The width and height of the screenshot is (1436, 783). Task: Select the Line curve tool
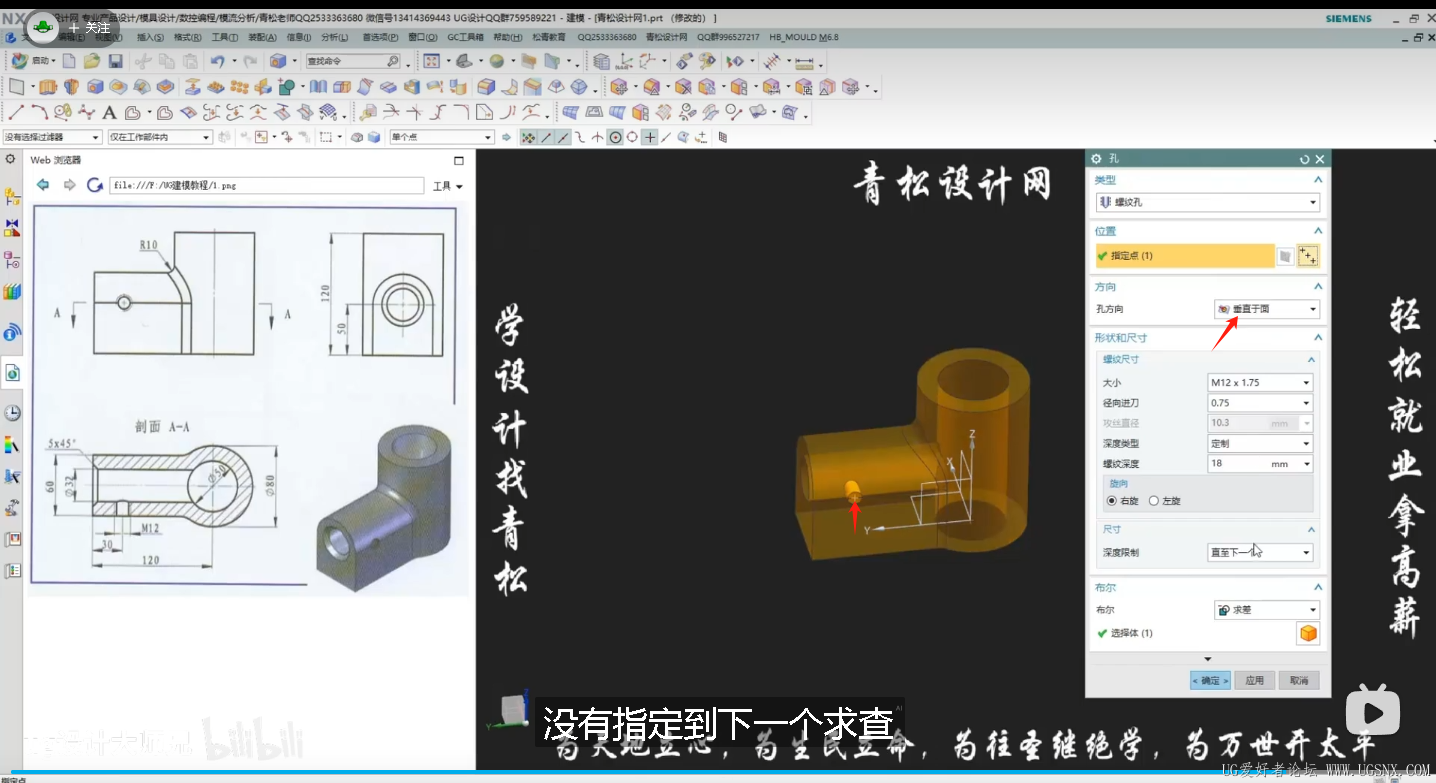(16, 112)
